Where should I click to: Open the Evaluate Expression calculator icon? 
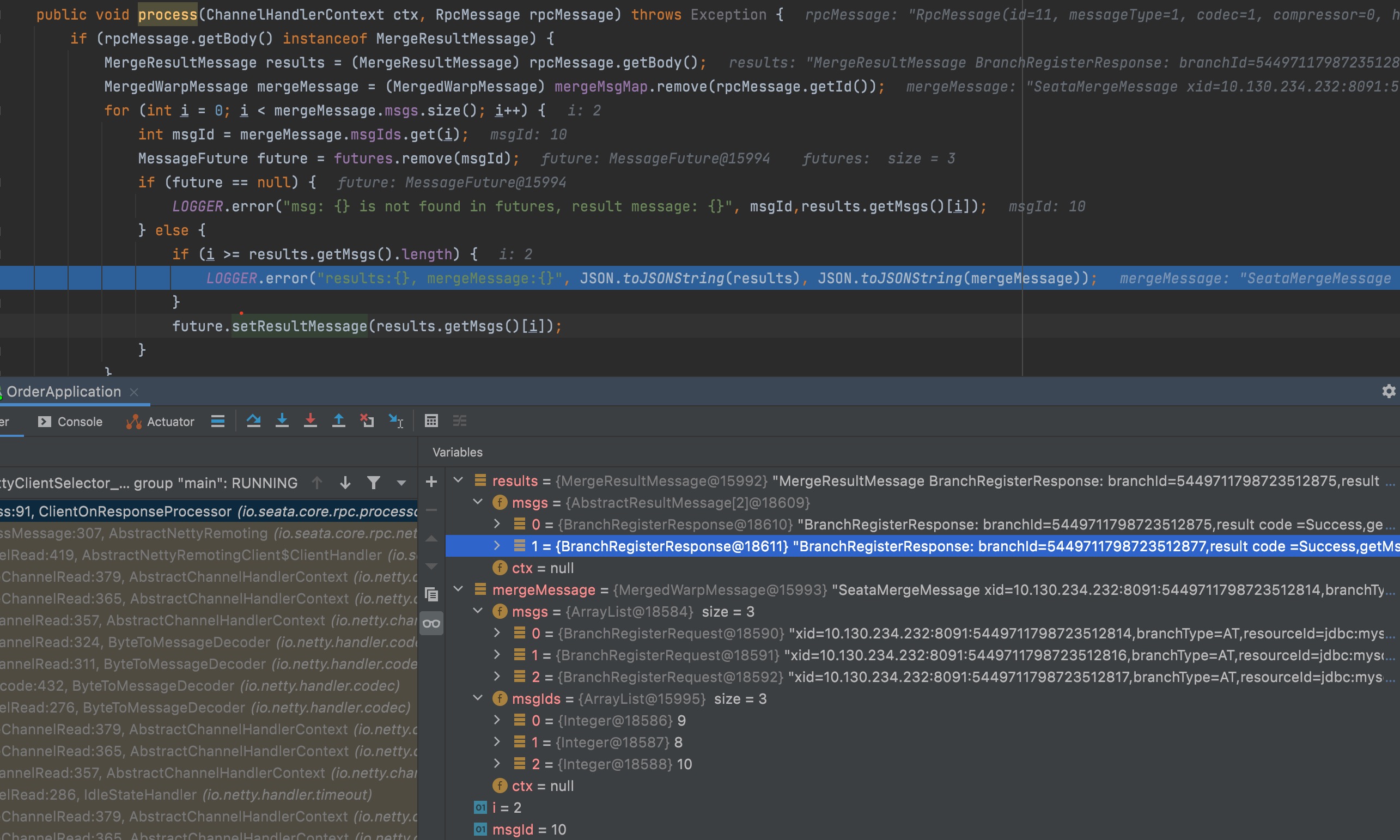pos(432,421)
